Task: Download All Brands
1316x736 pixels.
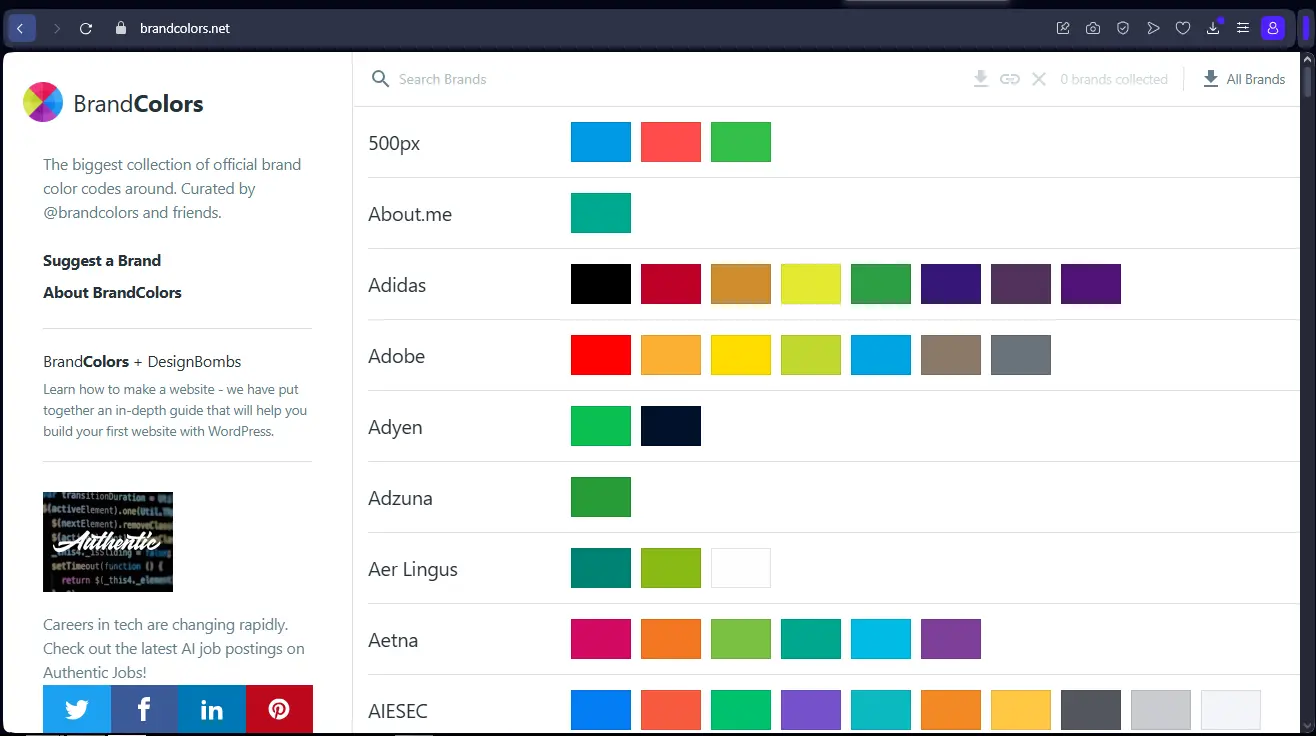Action: pos(1244,79)
